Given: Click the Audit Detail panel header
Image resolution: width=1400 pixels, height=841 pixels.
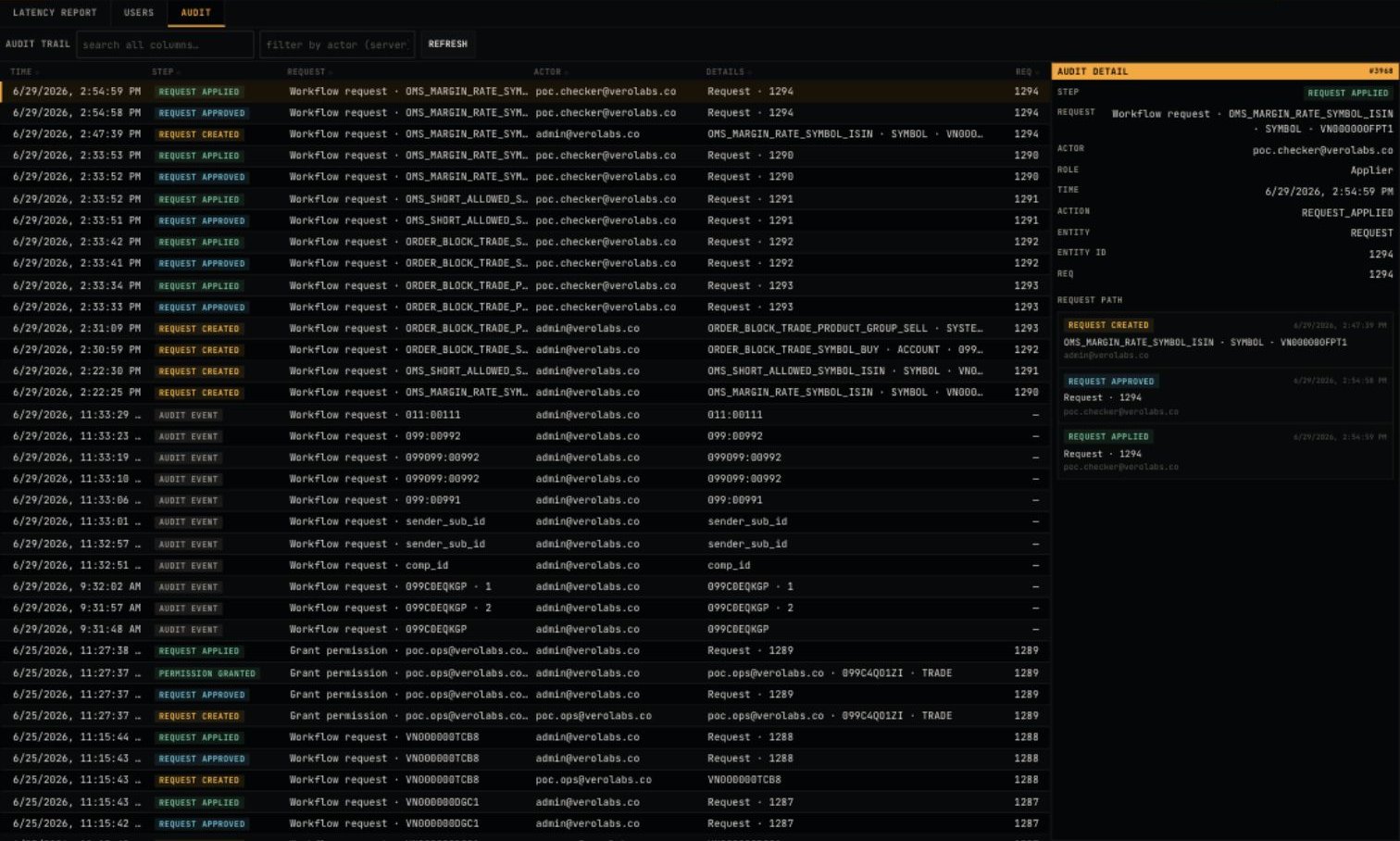Looking at the screenshot, I should [x=1225, y=71].
